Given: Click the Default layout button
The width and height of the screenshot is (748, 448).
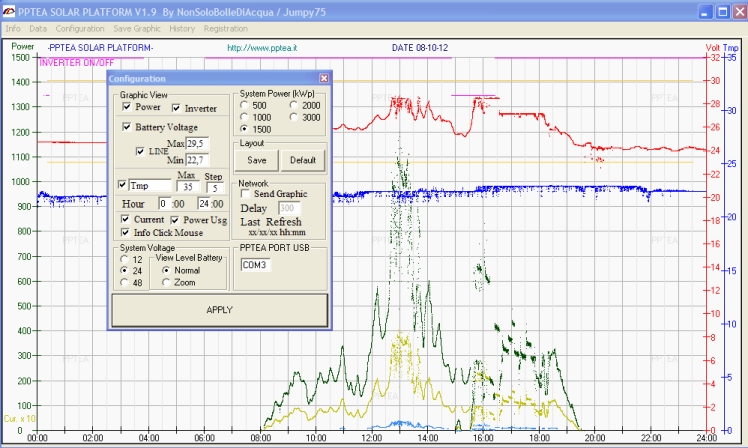Looking at the screenshot, I should tap(303, 160).
